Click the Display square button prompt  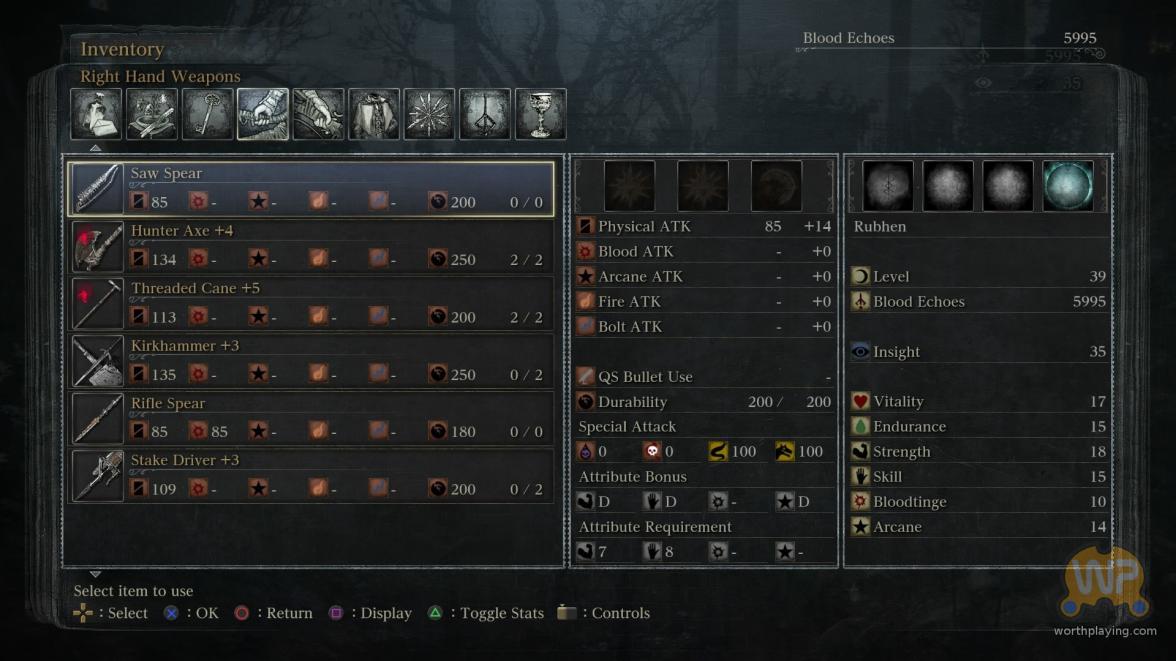(x=370, y=613)
